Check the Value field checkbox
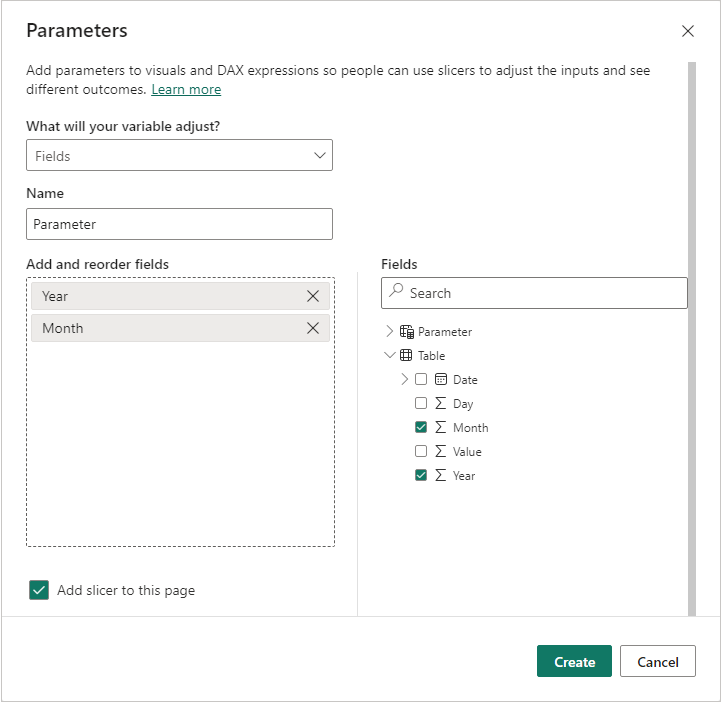 (423, 453)
